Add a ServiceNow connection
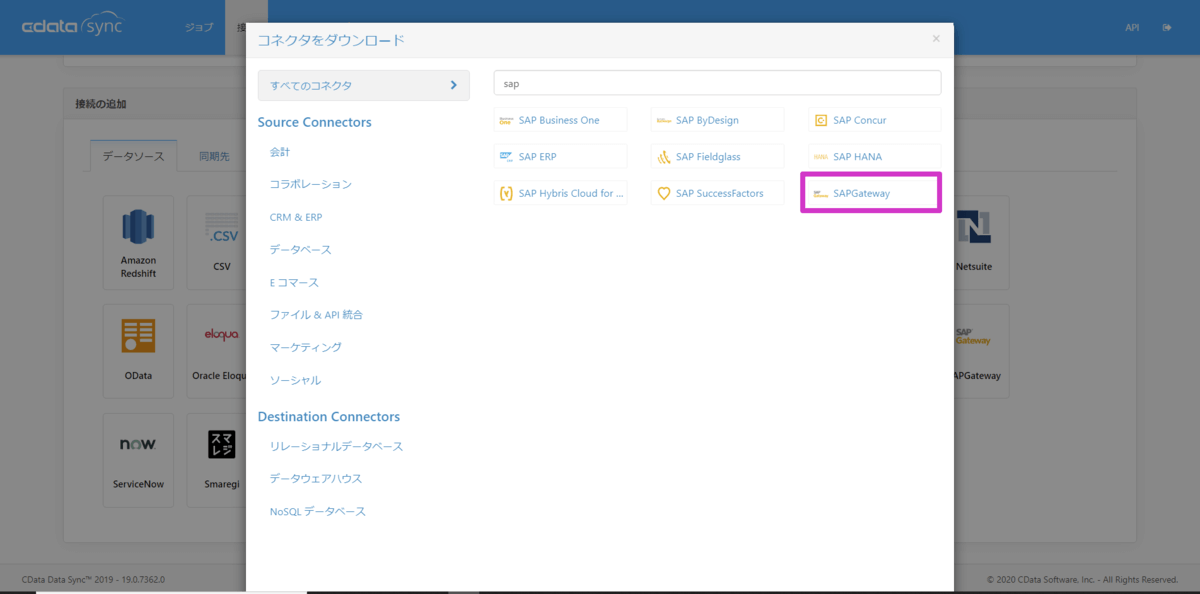This screenshot has width=1200, height=594. coord(138,459)
